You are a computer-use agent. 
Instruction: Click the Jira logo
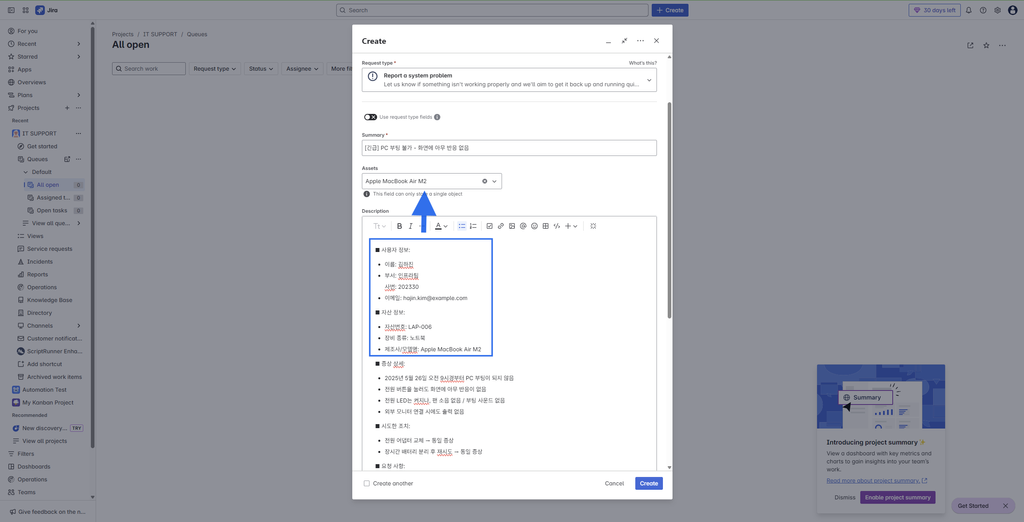click(46, 10)
